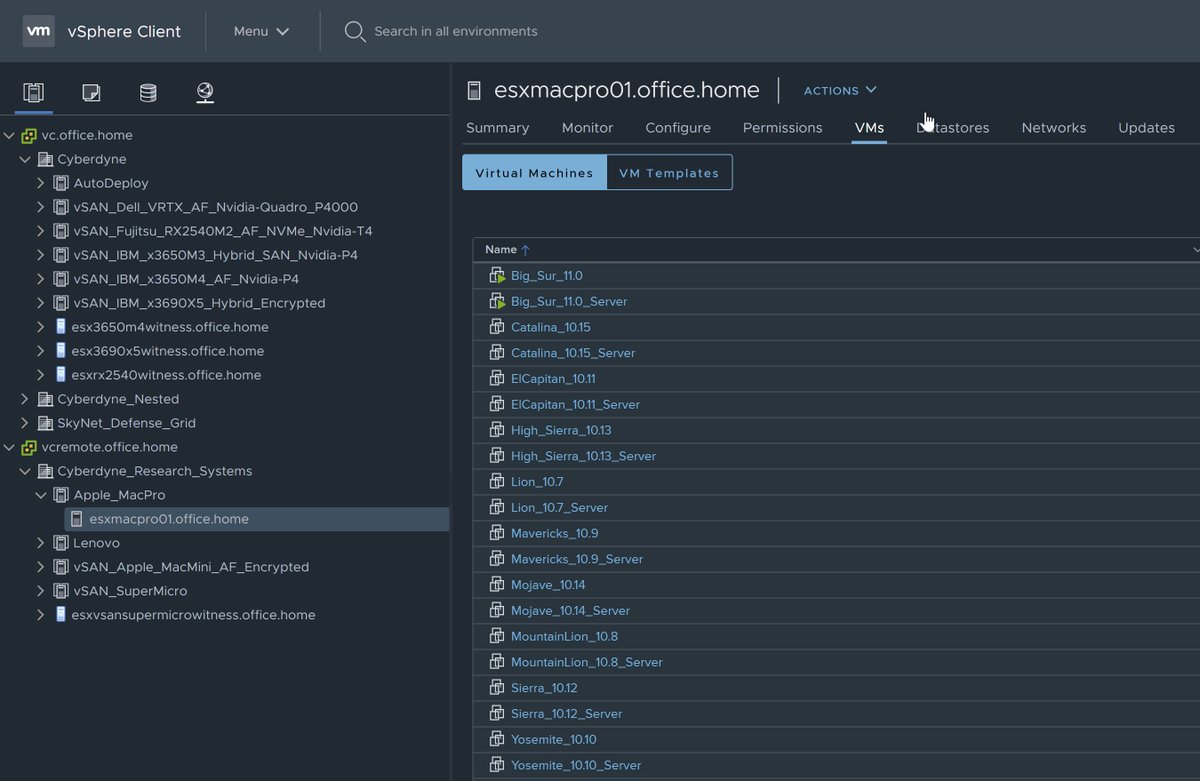The height and width of the screenshot is (781, 1200).
Task: Switch to the Networks tab
Action: point(1053,128)
